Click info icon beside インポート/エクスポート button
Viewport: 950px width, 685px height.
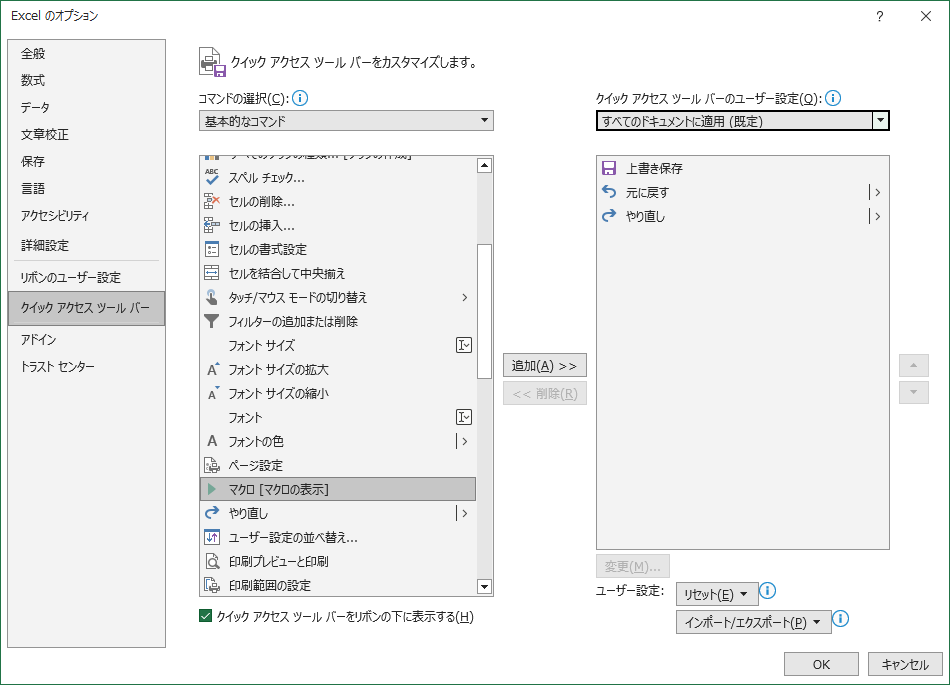pos(840,619)
